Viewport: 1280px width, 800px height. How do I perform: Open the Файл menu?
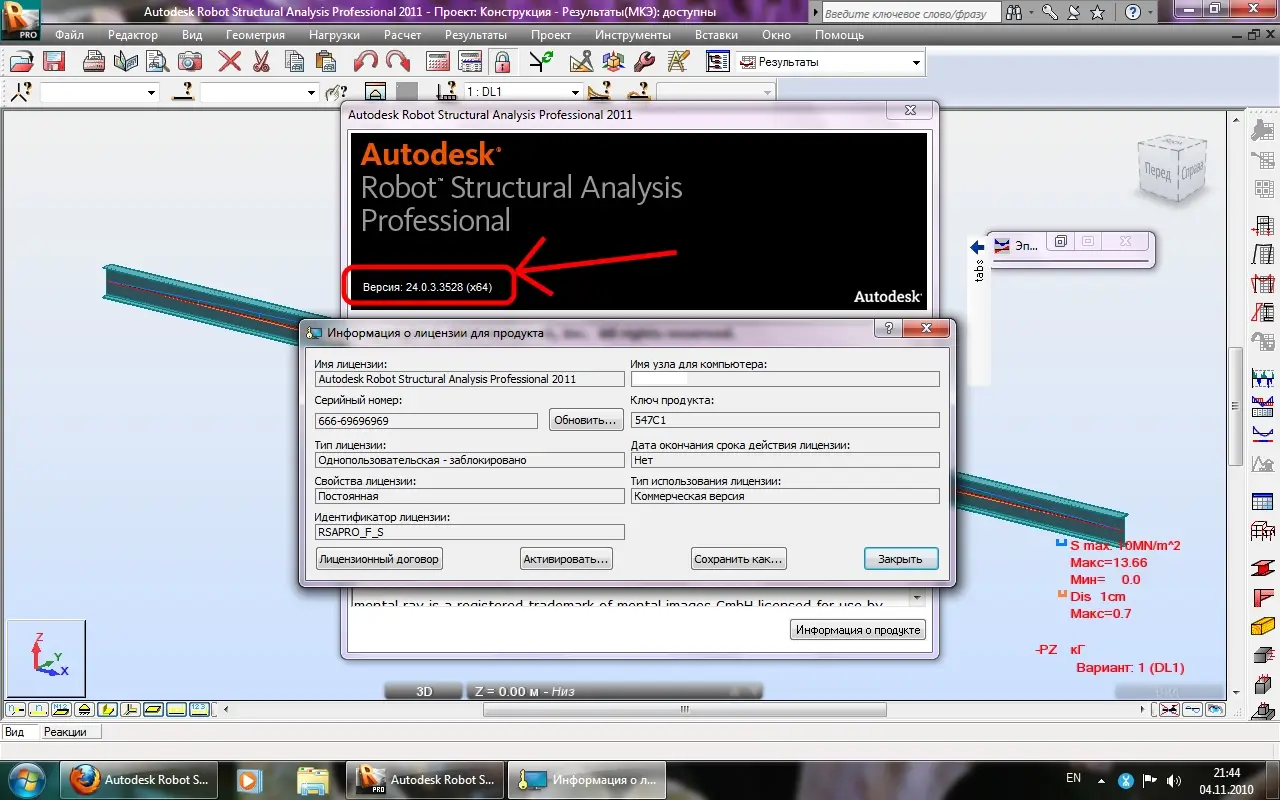tap(70, 35)
